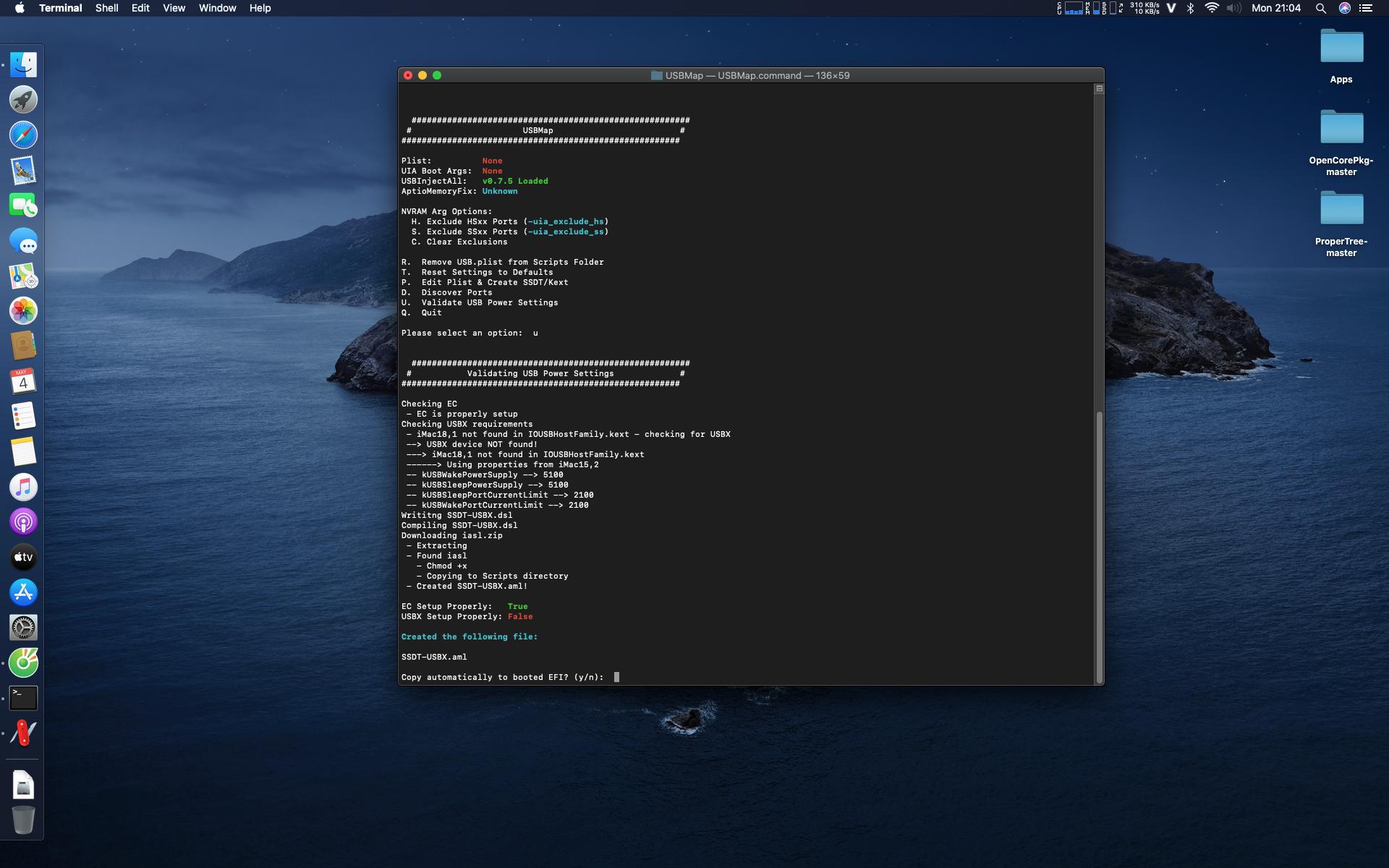1389x868 pixels.
Task: Click the V status icon in the menu bar
Action: [x=1171, y=8]
